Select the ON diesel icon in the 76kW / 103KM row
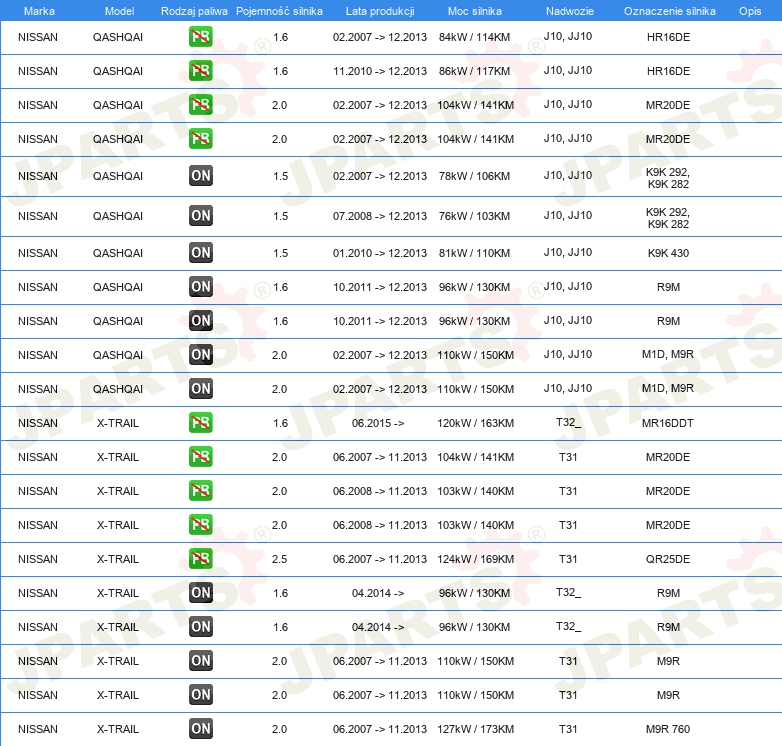Viewport: 782px width, 746px height. coord(200,215)
